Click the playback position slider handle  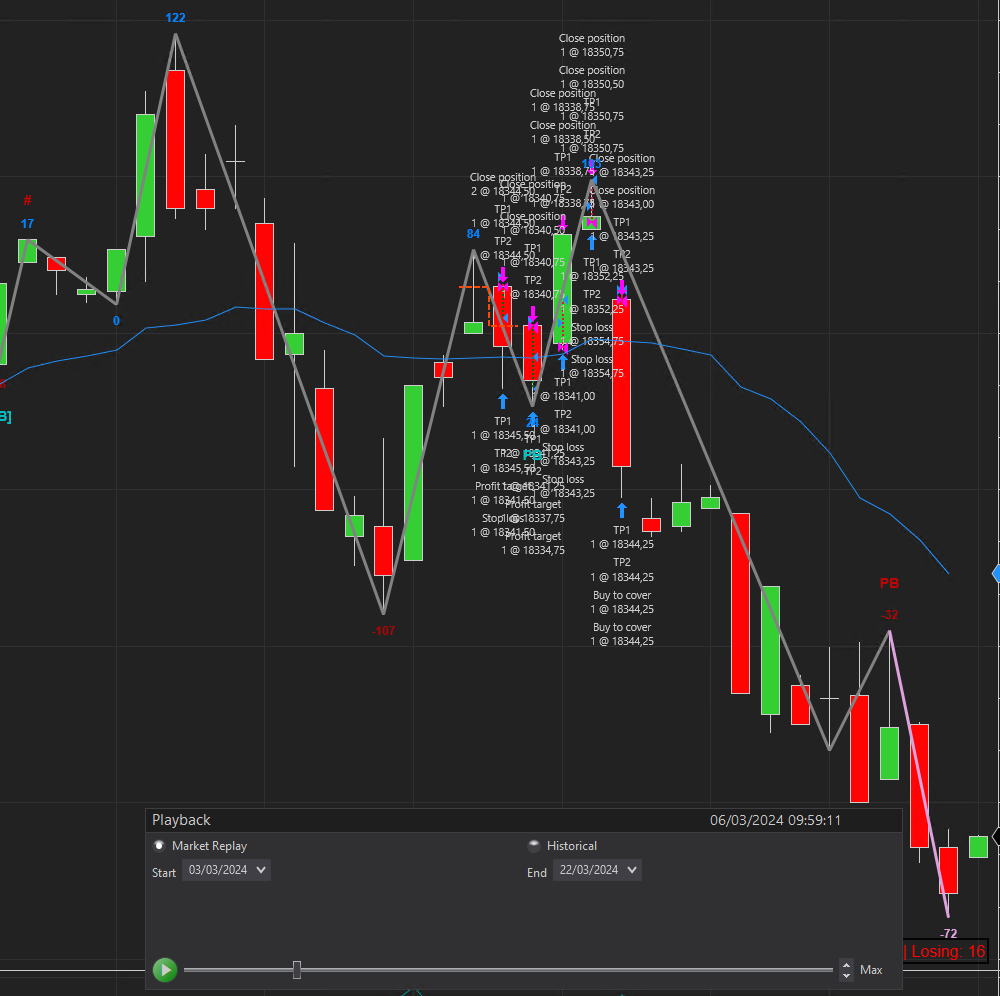tap(297, 970)
